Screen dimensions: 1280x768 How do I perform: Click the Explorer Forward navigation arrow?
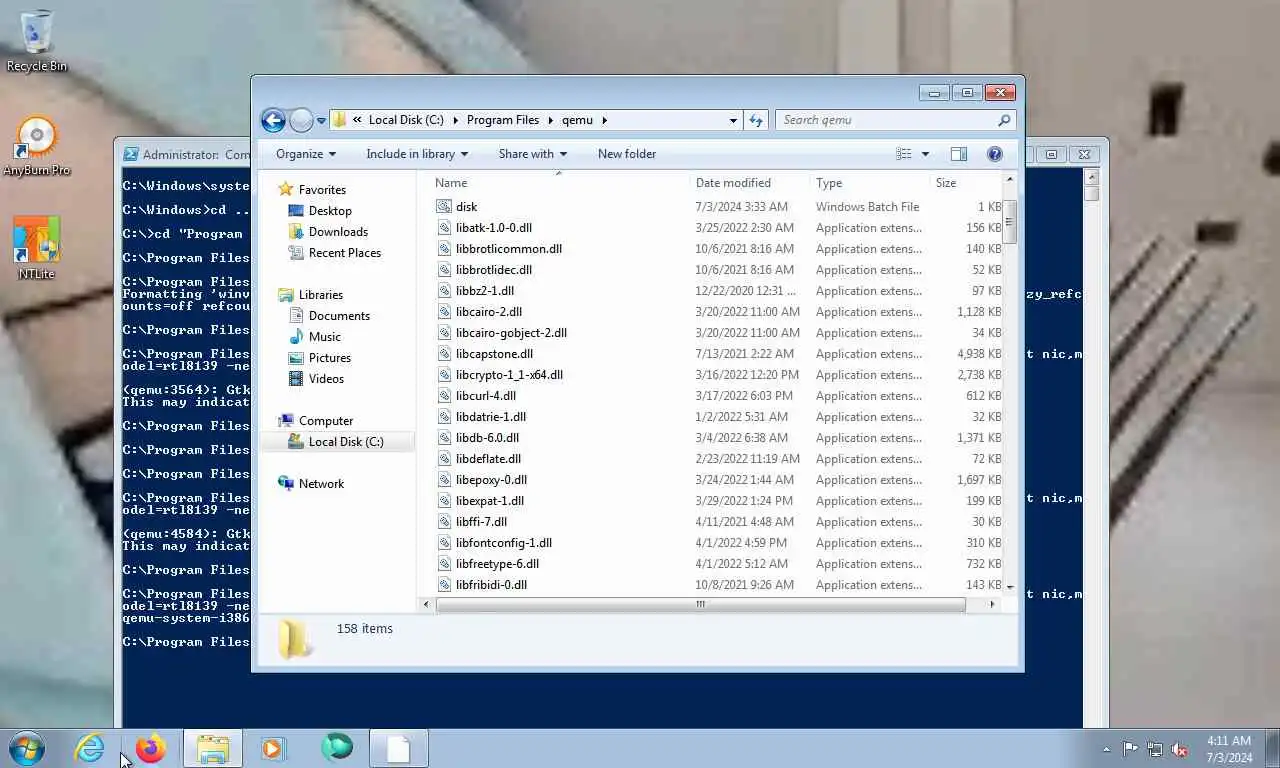point(301,120)
